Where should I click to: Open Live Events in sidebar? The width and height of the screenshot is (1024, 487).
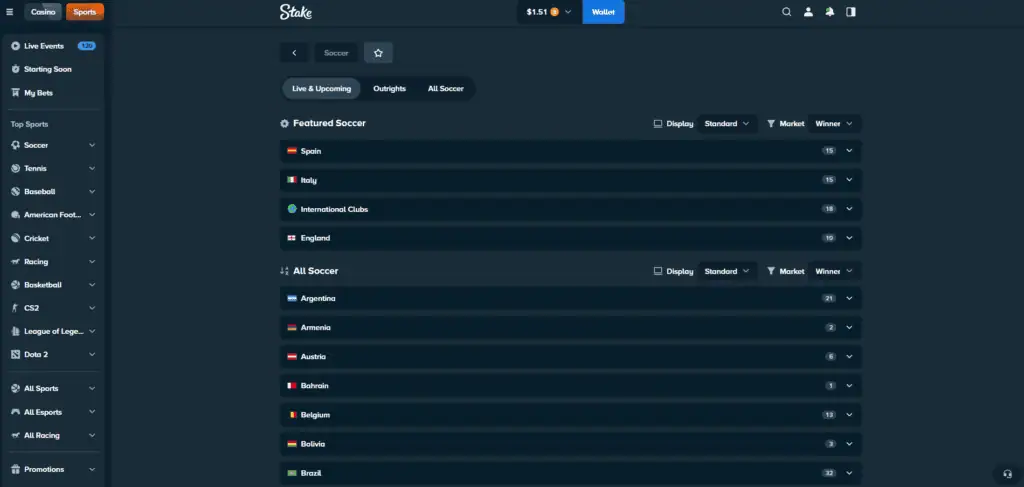coord(45,46)
